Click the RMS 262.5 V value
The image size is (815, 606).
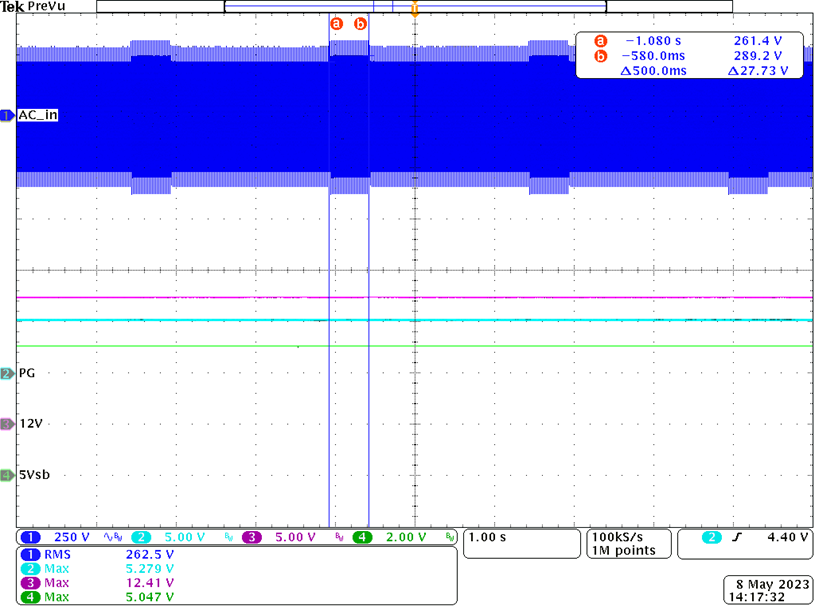click(x=150, y=555)
